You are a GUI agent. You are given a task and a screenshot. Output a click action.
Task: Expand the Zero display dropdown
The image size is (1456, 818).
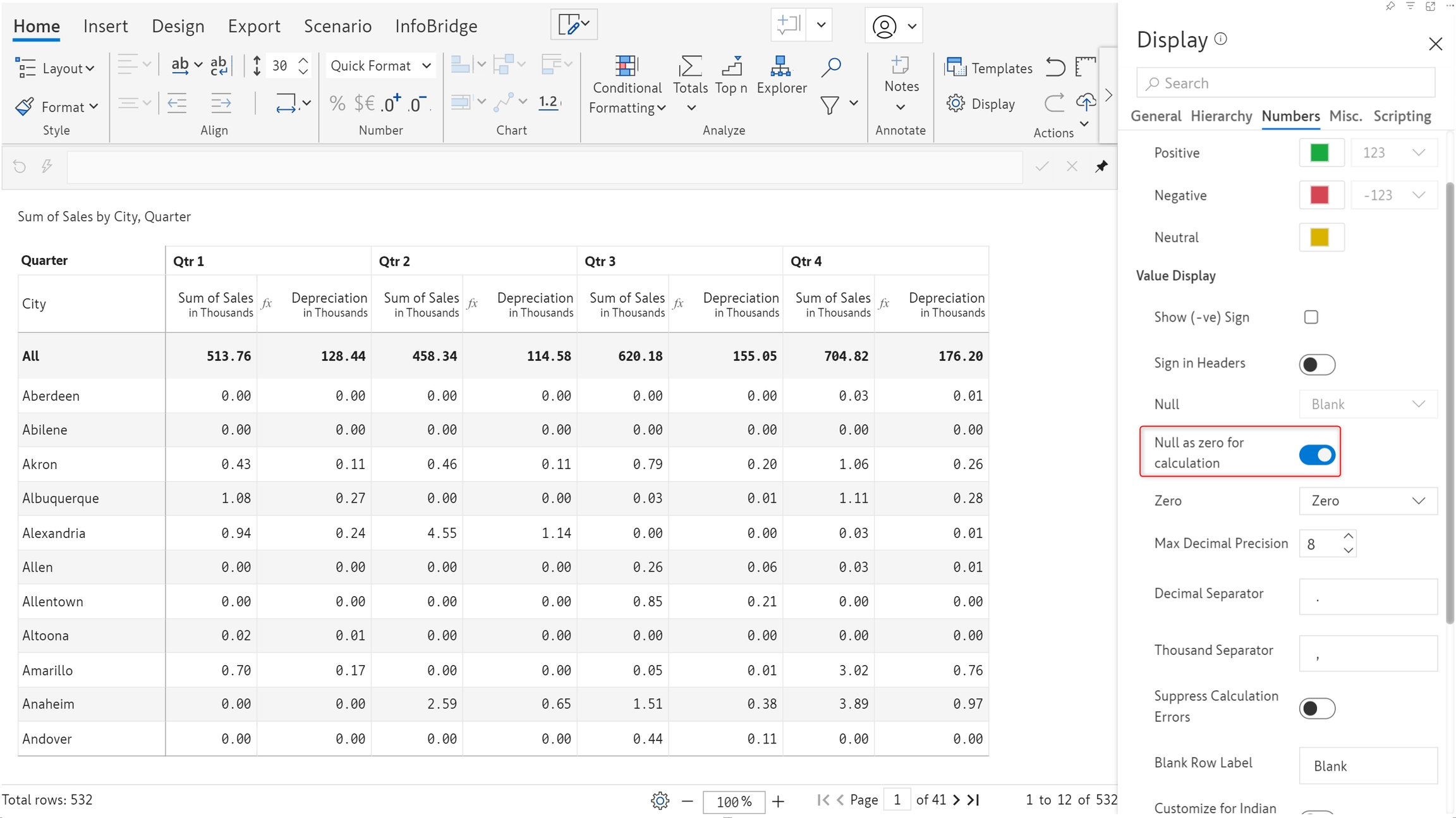coord(1368,501)
